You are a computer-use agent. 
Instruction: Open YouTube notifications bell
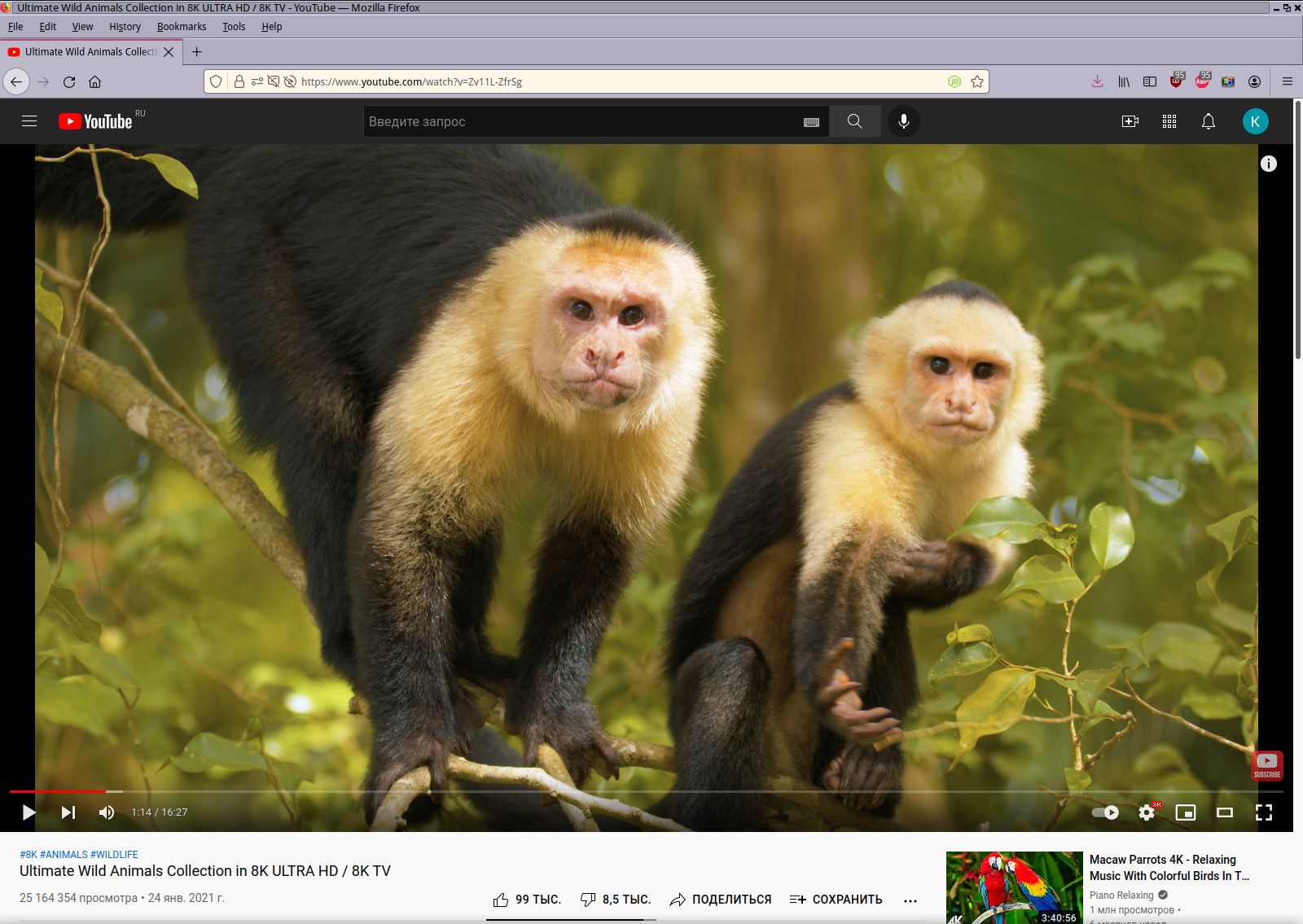[1209, 121]
